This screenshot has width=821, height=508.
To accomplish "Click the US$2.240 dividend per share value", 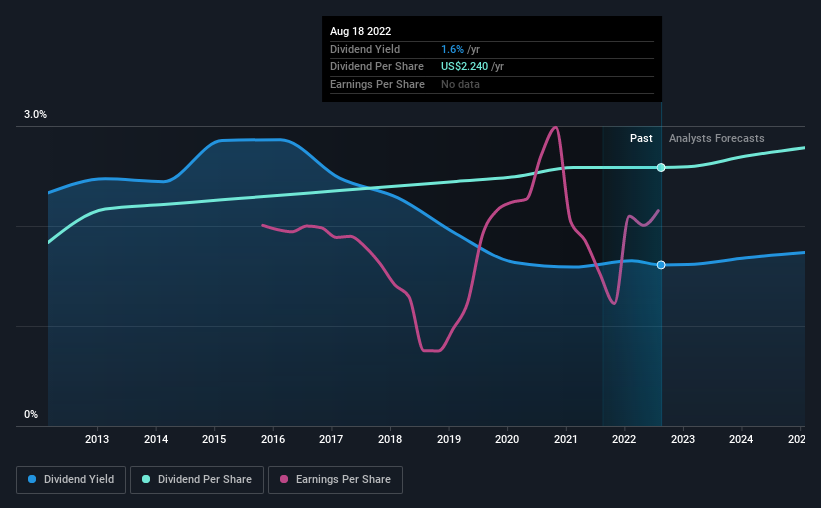I will pyautogui.click(x=464, y=67).
